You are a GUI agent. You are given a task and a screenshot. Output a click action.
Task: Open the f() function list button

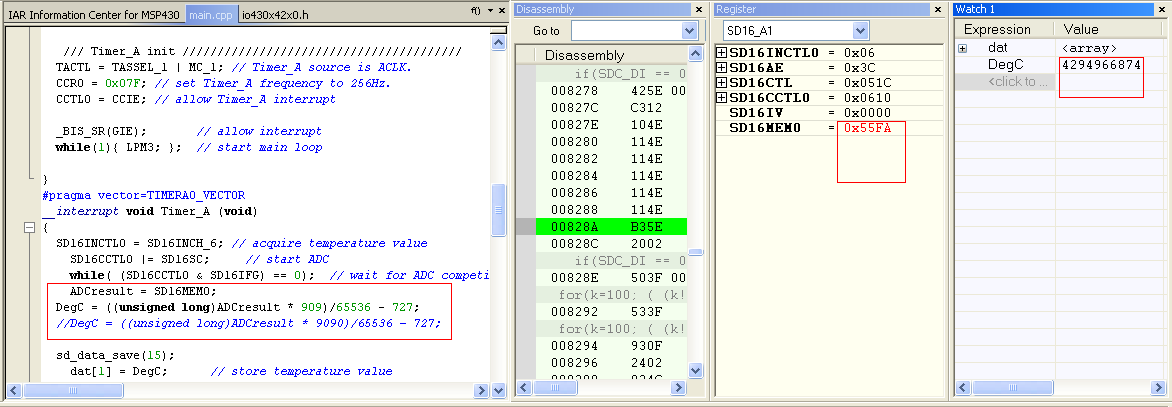(x=475, y=10)
